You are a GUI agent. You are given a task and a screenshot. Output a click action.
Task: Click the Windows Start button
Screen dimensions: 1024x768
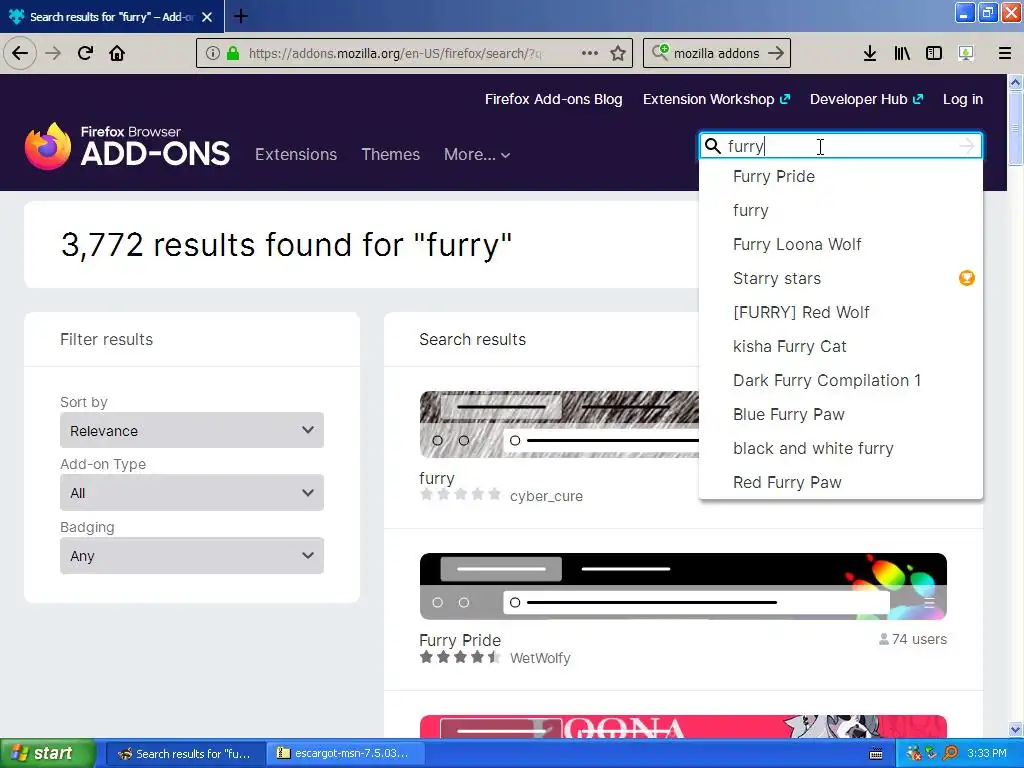coord(47,753)
